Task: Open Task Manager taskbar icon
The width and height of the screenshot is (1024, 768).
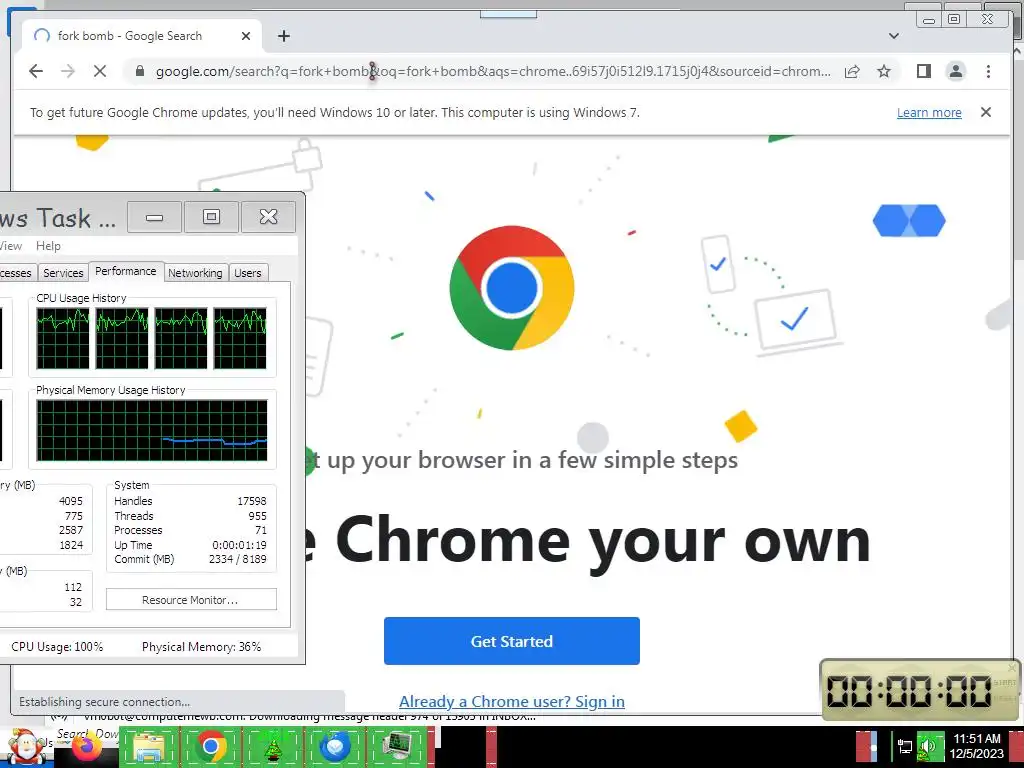Action: [397, 747]
